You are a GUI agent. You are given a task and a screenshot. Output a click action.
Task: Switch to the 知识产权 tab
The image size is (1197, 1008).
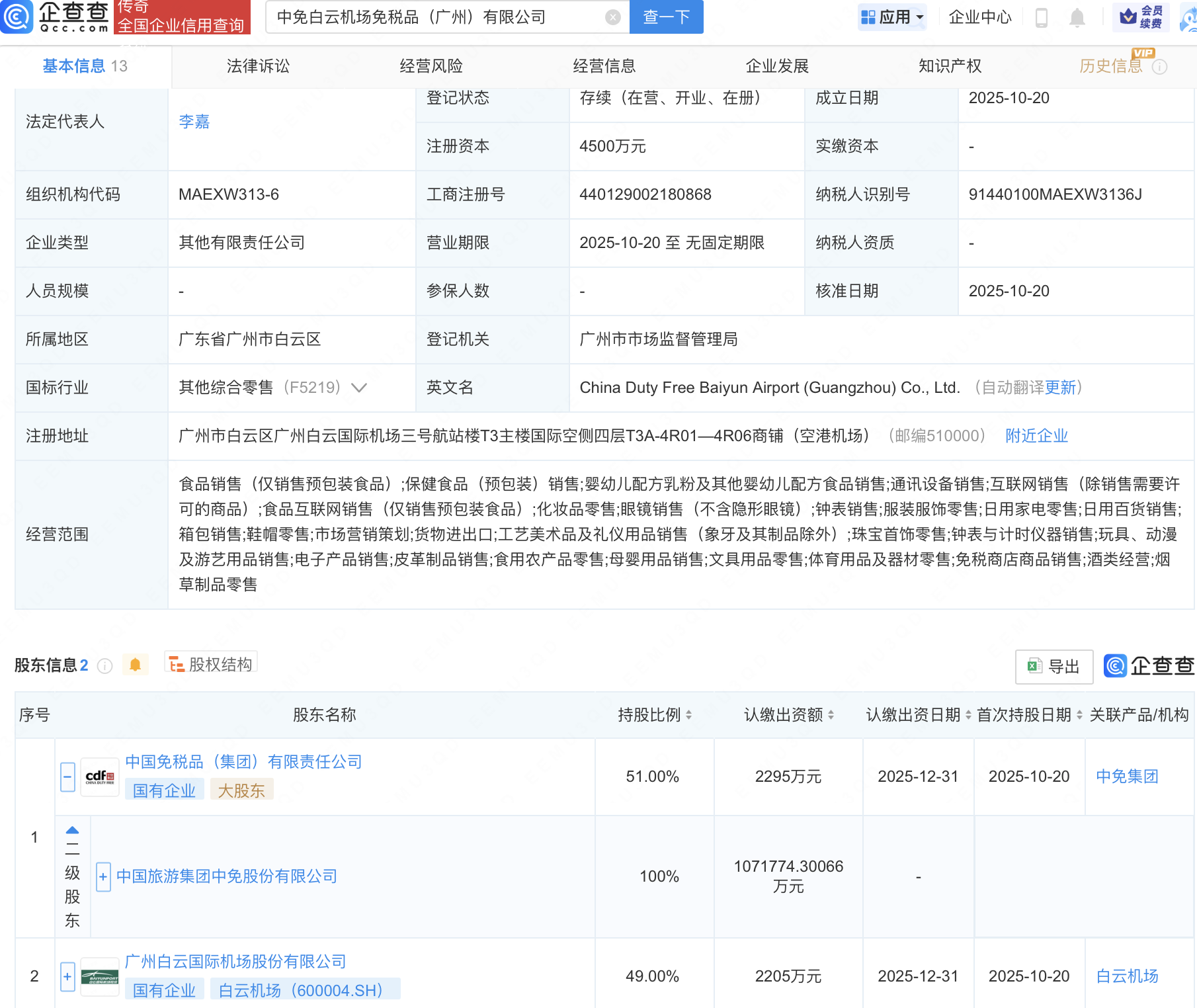click(x=950, y=66)
